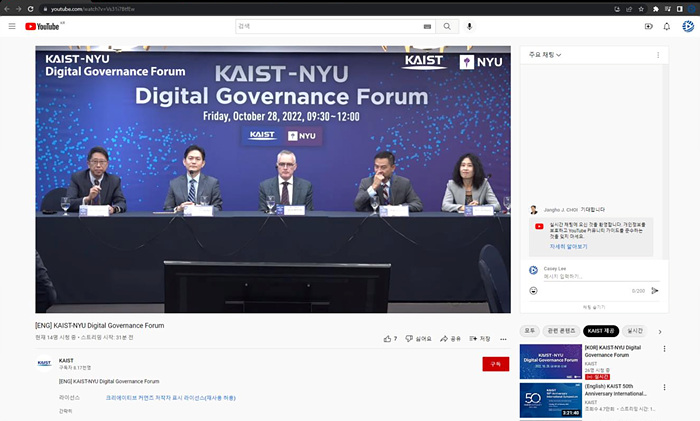Collapse the video description
The width and height of the screenshot is (700, 421).
65,411
